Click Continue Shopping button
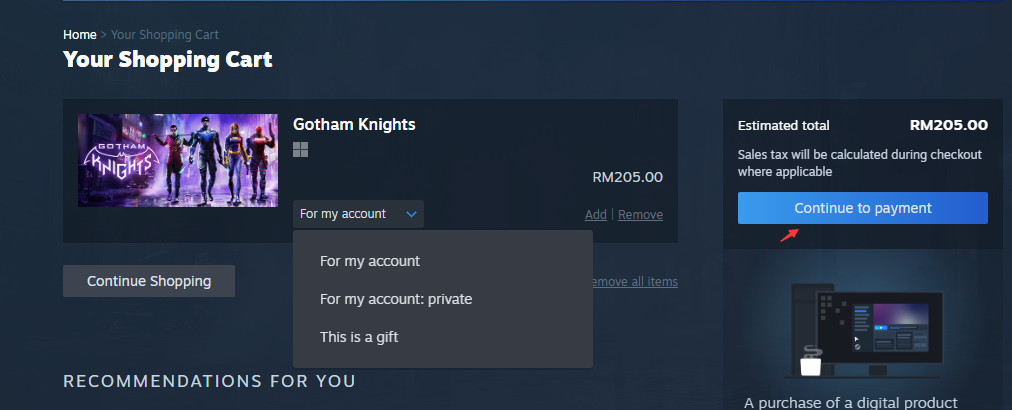1012x410 pixels. click(149, 281)
